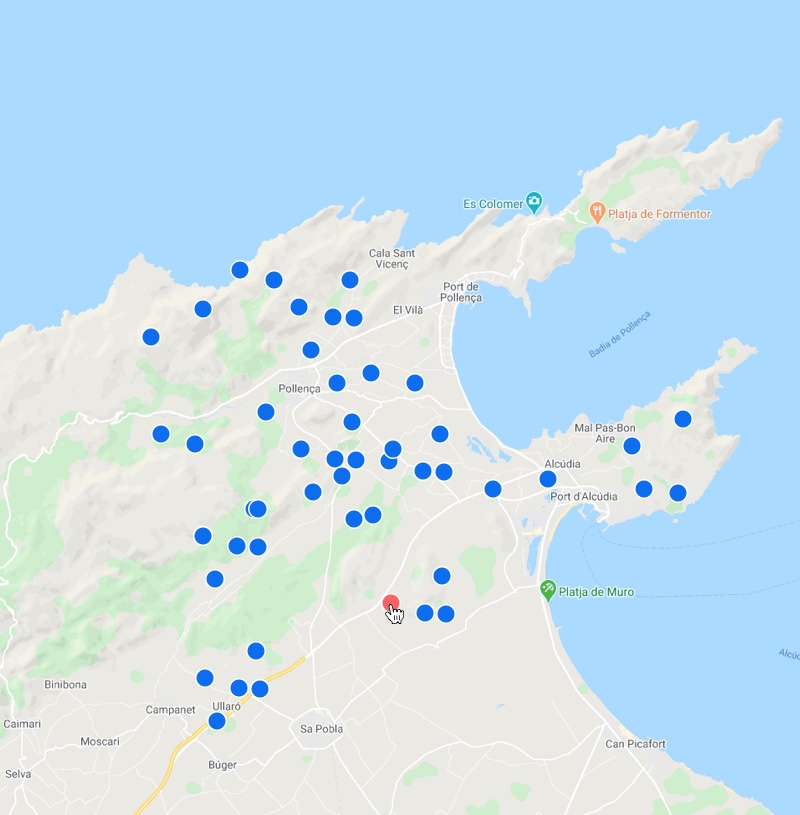Select the Badia de Pollença bay label
The image size is (800, 815).
619,334
